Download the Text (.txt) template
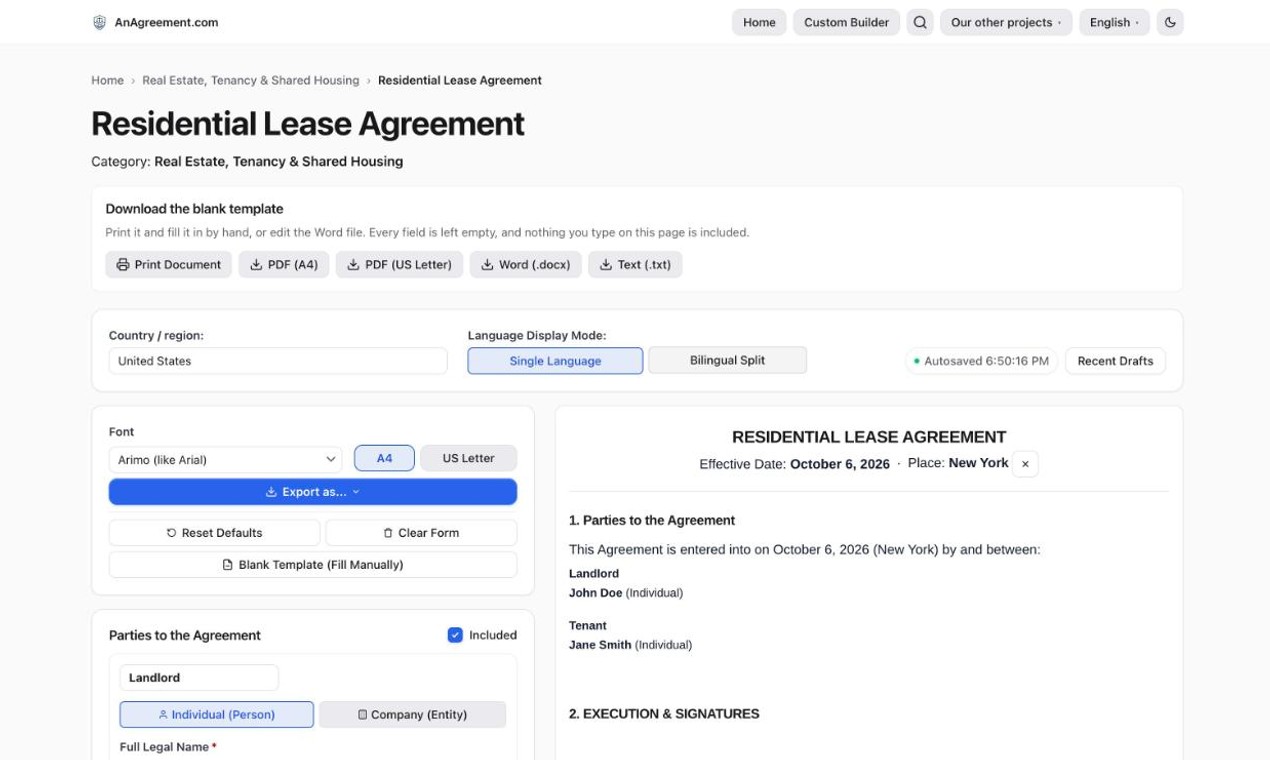Screen dimensions: 1270x760 click(x=635, y=265)
